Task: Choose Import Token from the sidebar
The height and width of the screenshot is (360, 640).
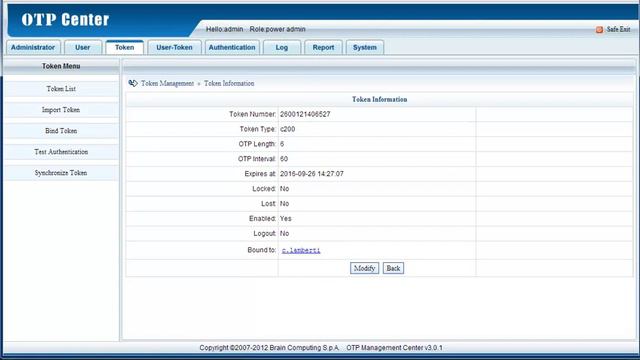Action: click(x=61, y=110)
